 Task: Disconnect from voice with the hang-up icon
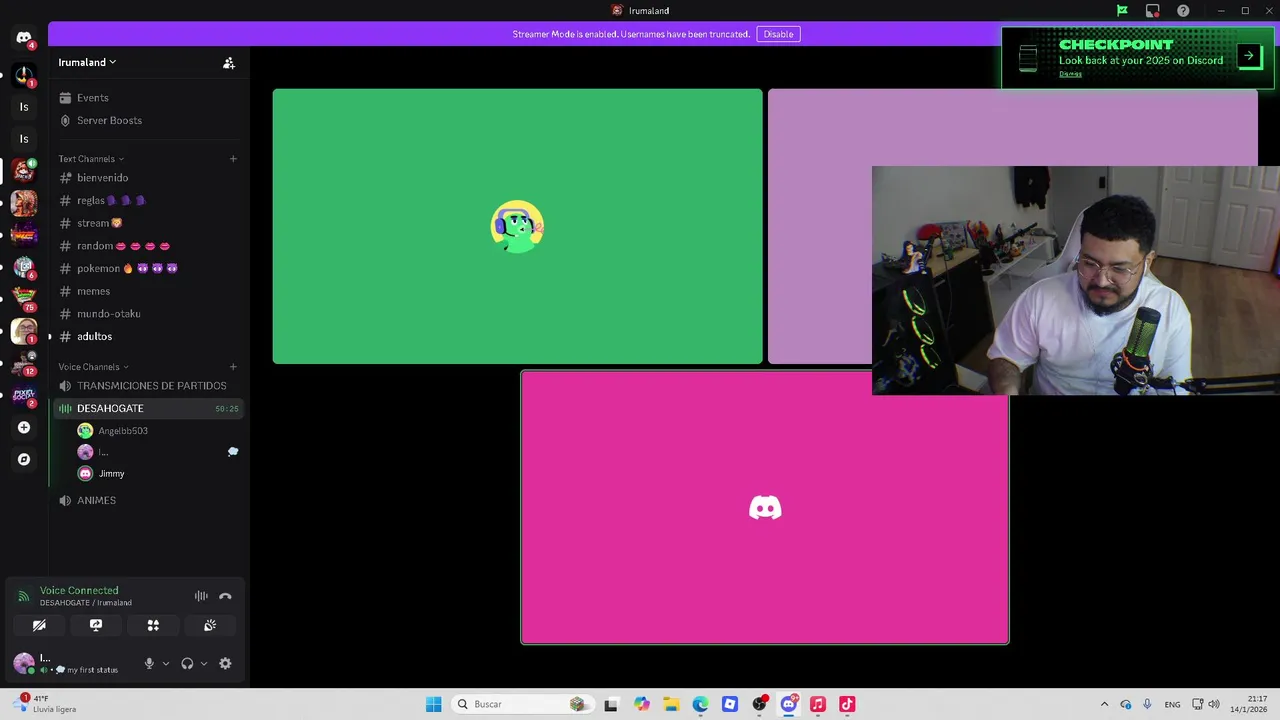pyautogui.click(x=225, y=596)
